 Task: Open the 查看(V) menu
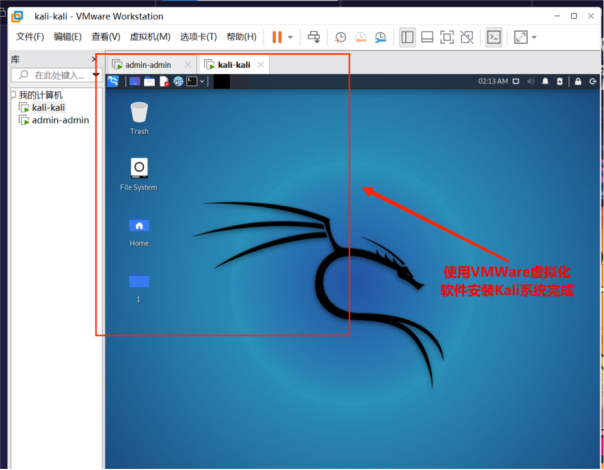[x=106, y=37]
